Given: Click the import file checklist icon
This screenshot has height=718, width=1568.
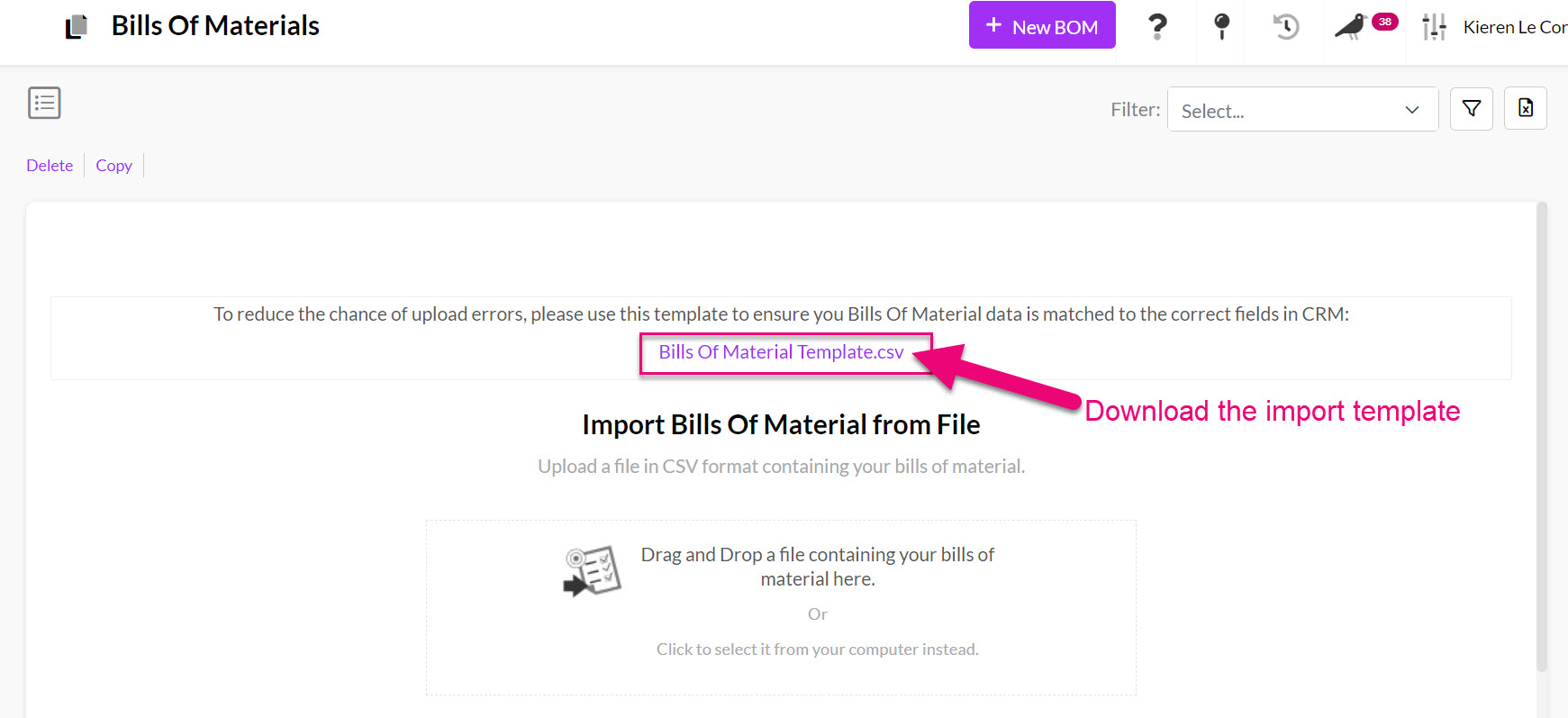Looking at the screenshot, I should (592, 571).
